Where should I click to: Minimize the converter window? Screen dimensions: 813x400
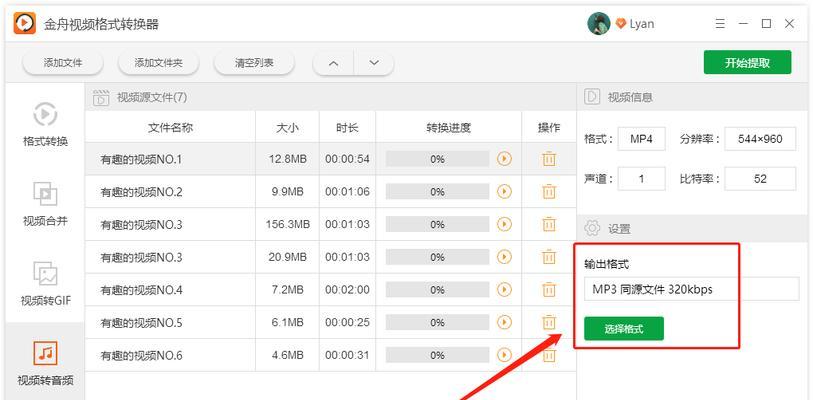[x=744, y=24]
